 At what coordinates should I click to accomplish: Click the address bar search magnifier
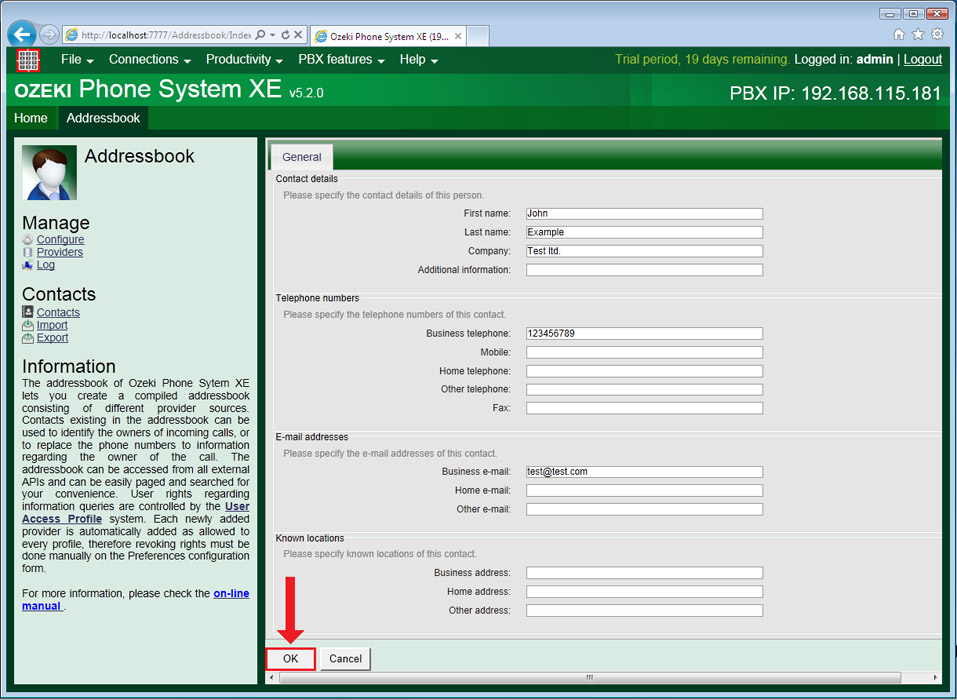[261, 35]
